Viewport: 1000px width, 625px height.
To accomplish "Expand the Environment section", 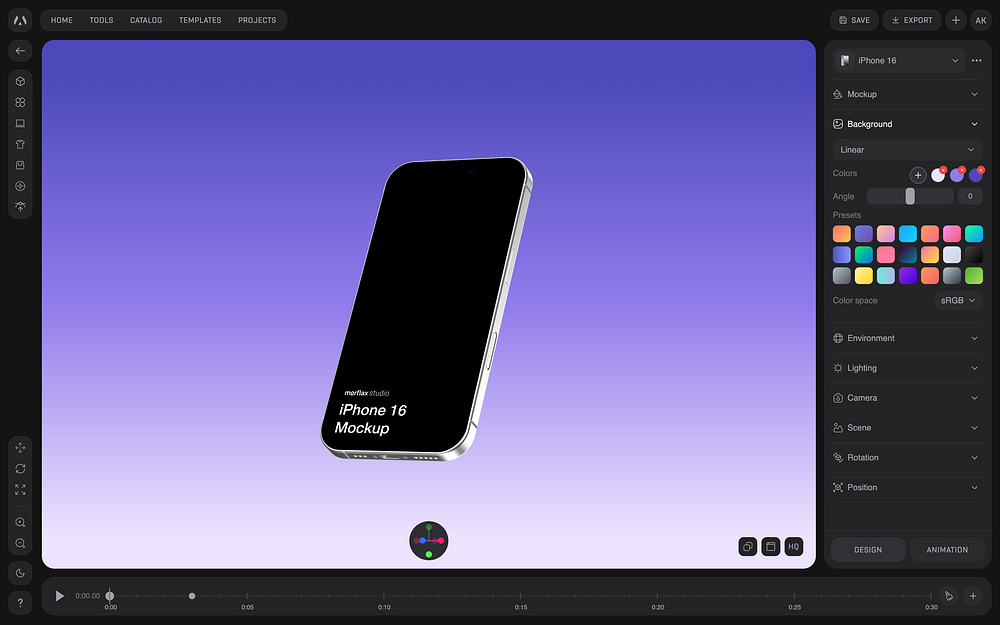I will [906, 338].
